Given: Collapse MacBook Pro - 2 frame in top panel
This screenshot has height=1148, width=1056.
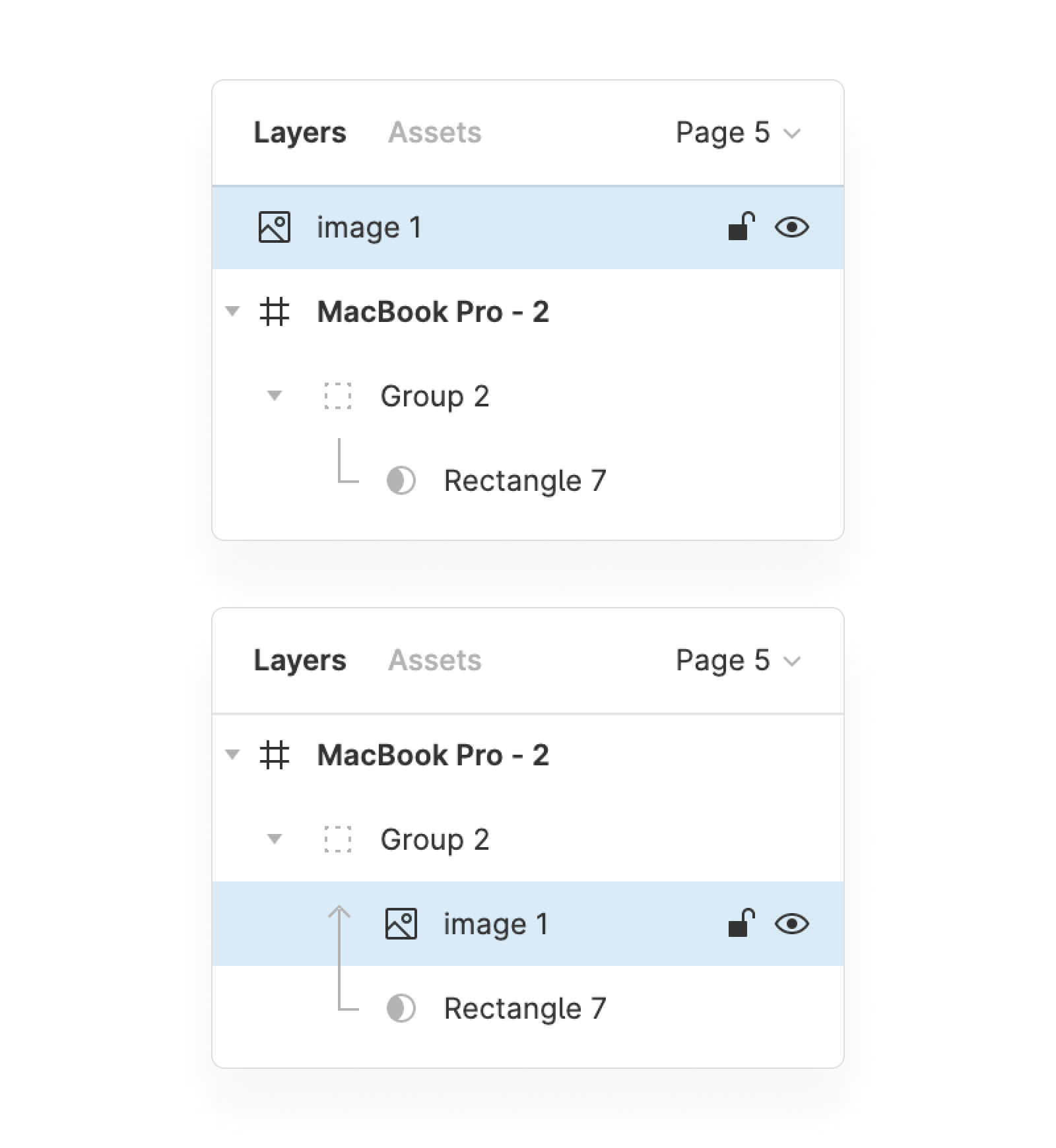Looking at the screenshot, I should 232,311.
